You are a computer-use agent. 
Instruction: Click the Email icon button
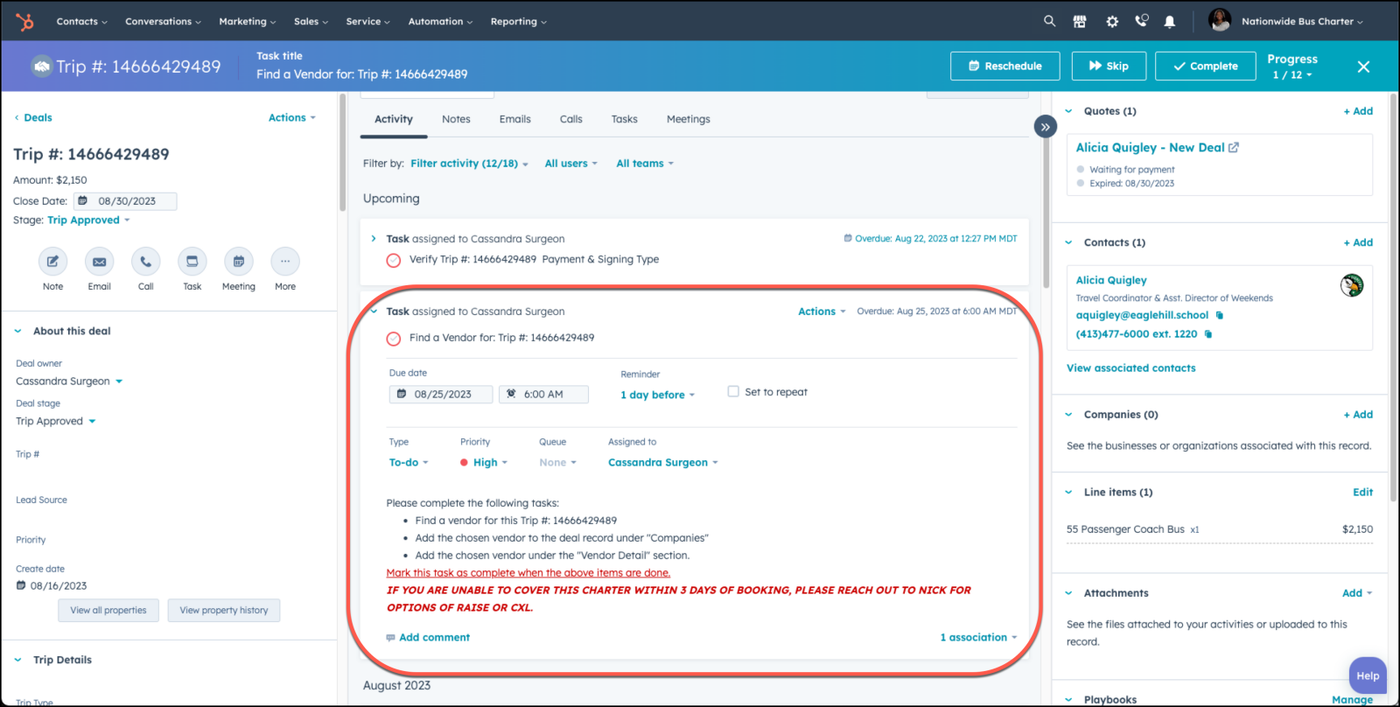point(99,262)
